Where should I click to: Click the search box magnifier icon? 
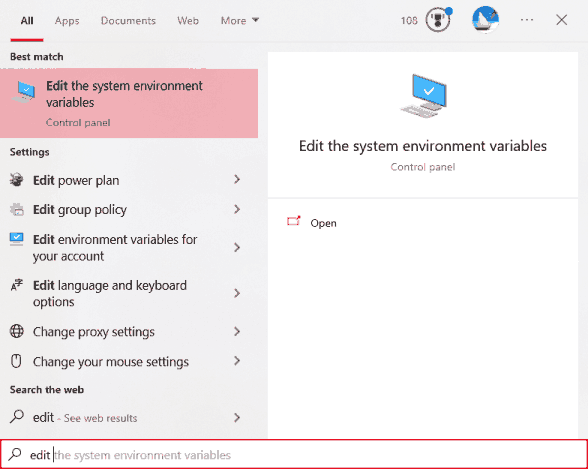coord(15,454)
